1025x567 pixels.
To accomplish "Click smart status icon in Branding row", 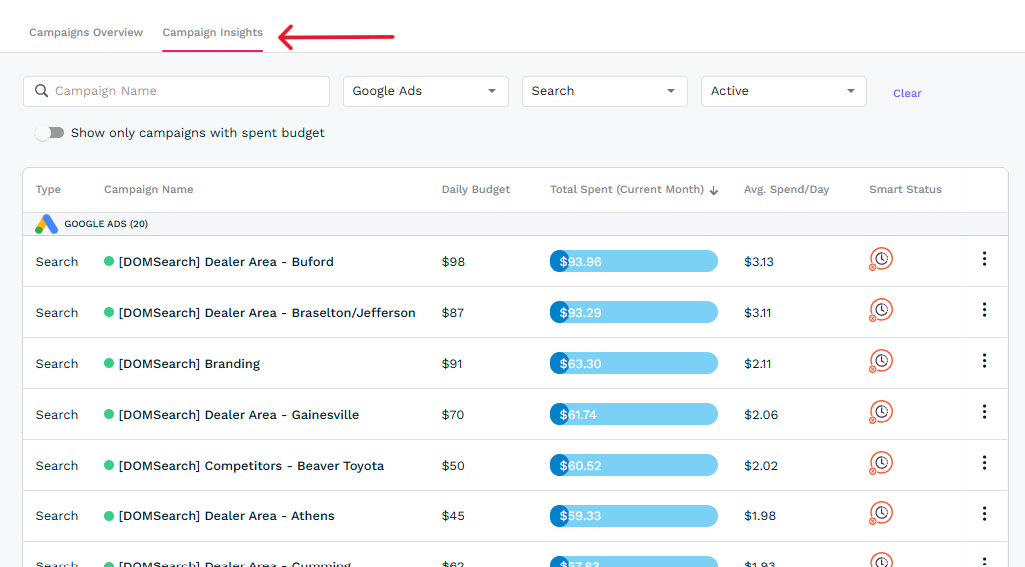I will pyautogui.click(x=881, y=361).
